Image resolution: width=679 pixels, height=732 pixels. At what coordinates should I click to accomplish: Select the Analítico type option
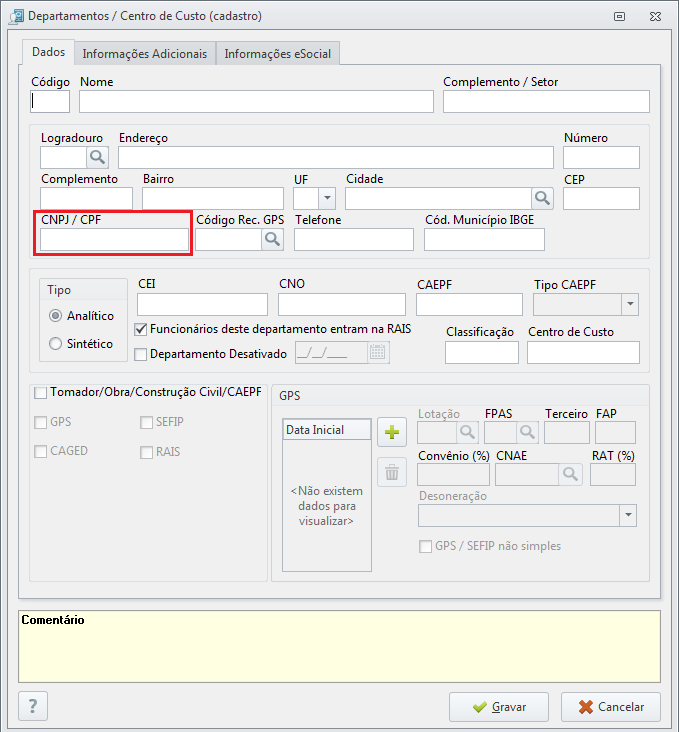click(55, 316)
